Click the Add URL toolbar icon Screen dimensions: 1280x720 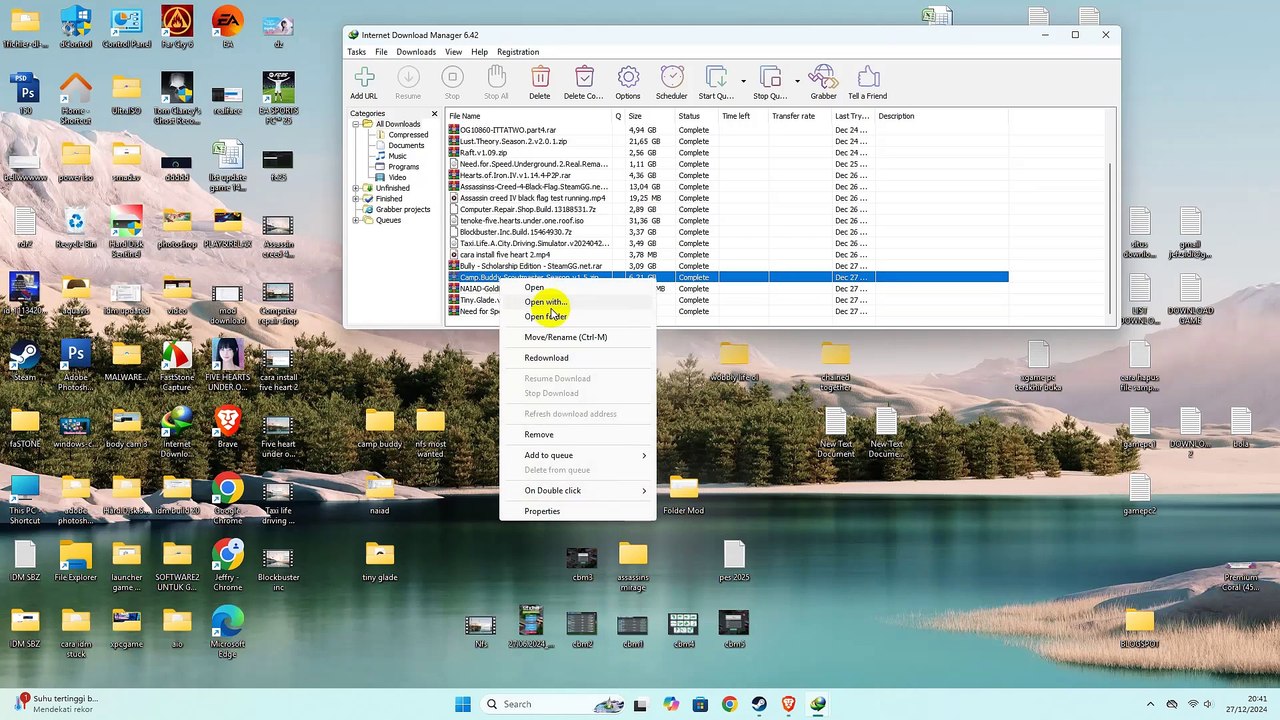click(x=364, y=83)
